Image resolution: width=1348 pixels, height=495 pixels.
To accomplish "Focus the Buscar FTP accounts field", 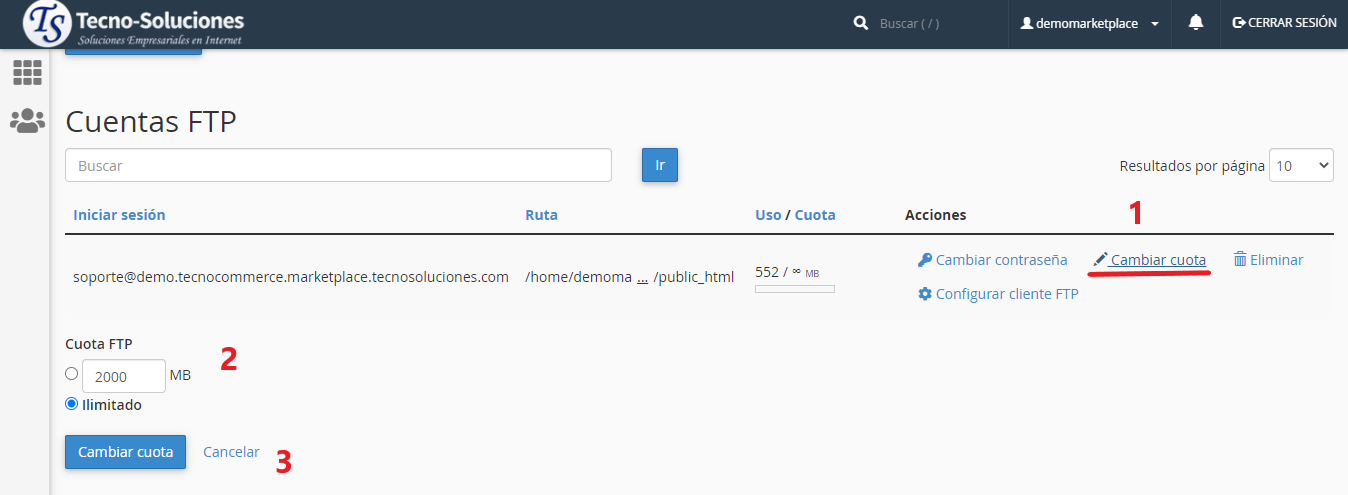I will 338,166.
